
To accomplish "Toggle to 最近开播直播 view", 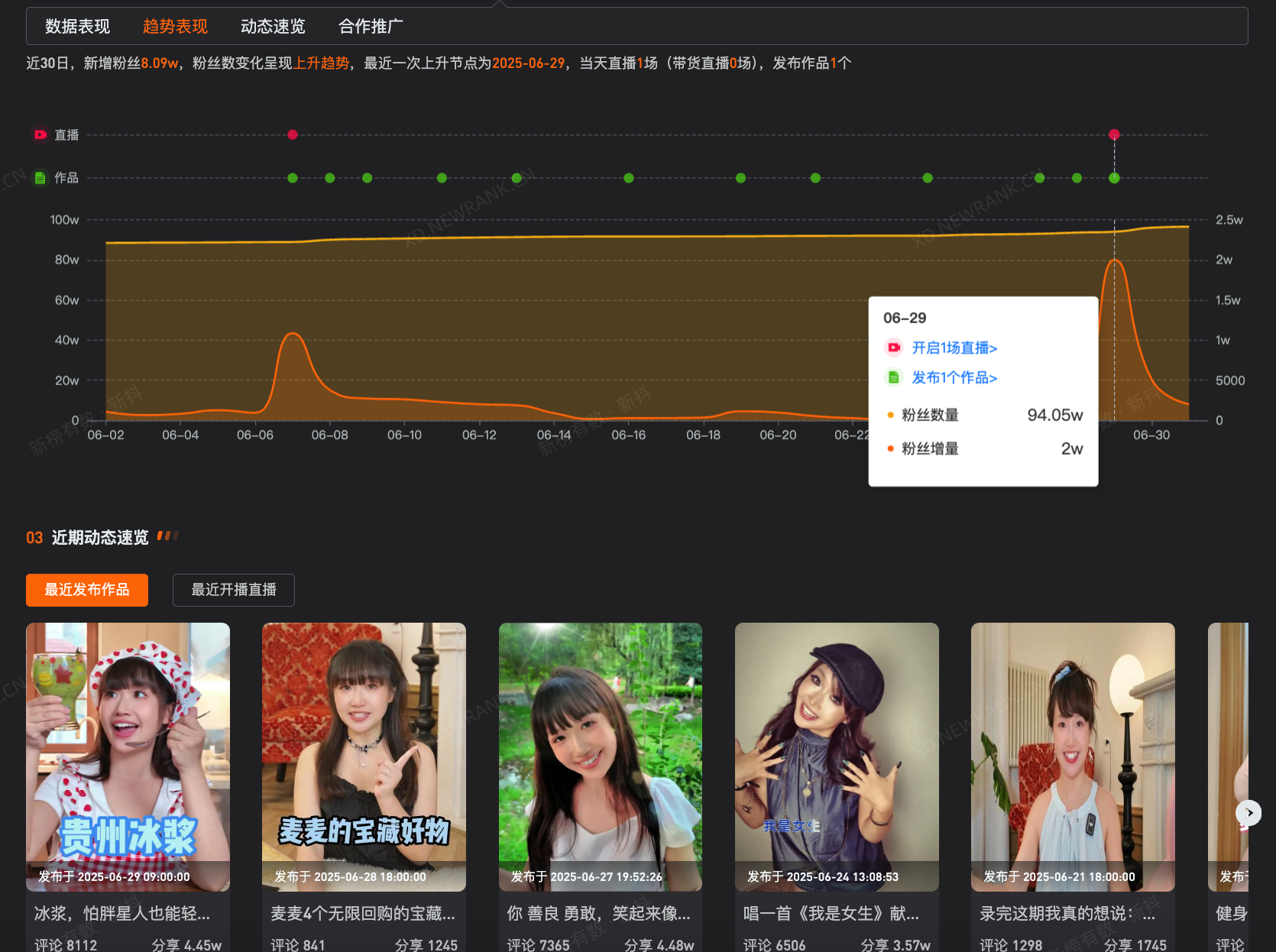I will tap(234, 590).
